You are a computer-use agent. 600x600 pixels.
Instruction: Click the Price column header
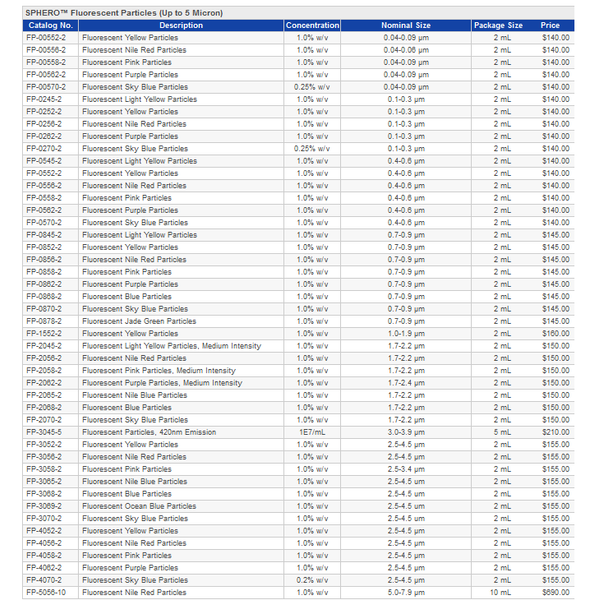click(550, 25)
